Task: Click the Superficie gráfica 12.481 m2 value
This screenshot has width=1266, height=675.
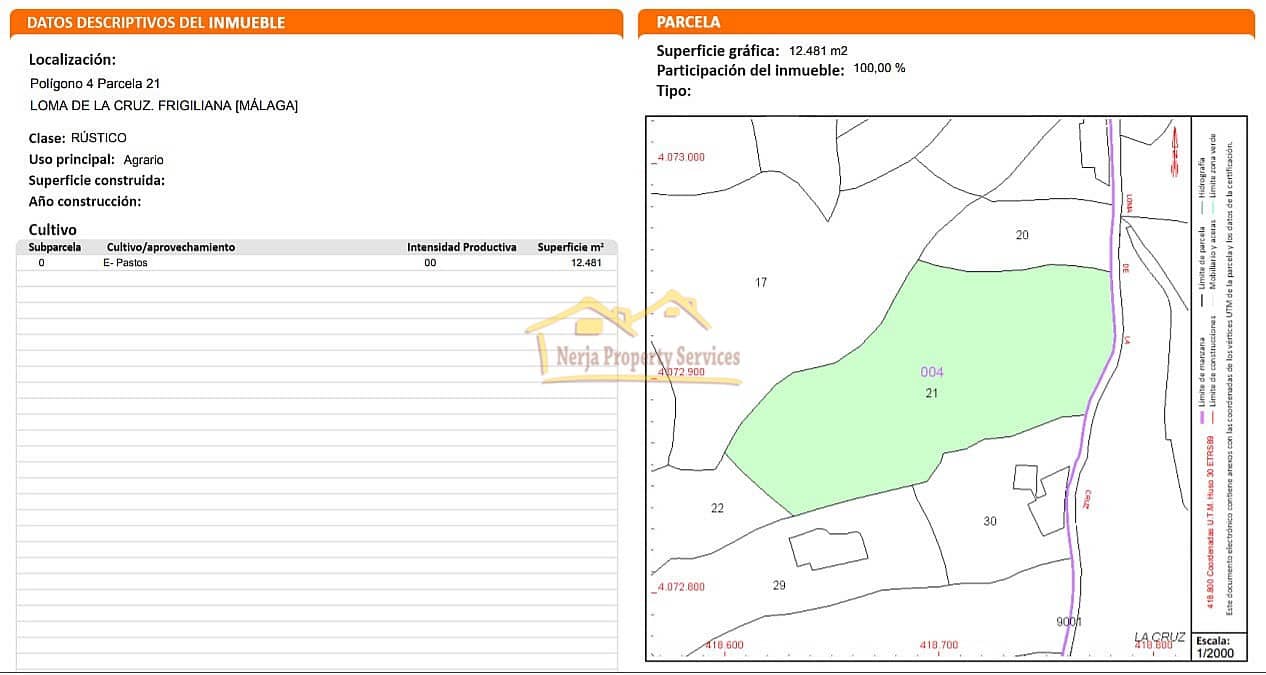Action: [820, 47]
